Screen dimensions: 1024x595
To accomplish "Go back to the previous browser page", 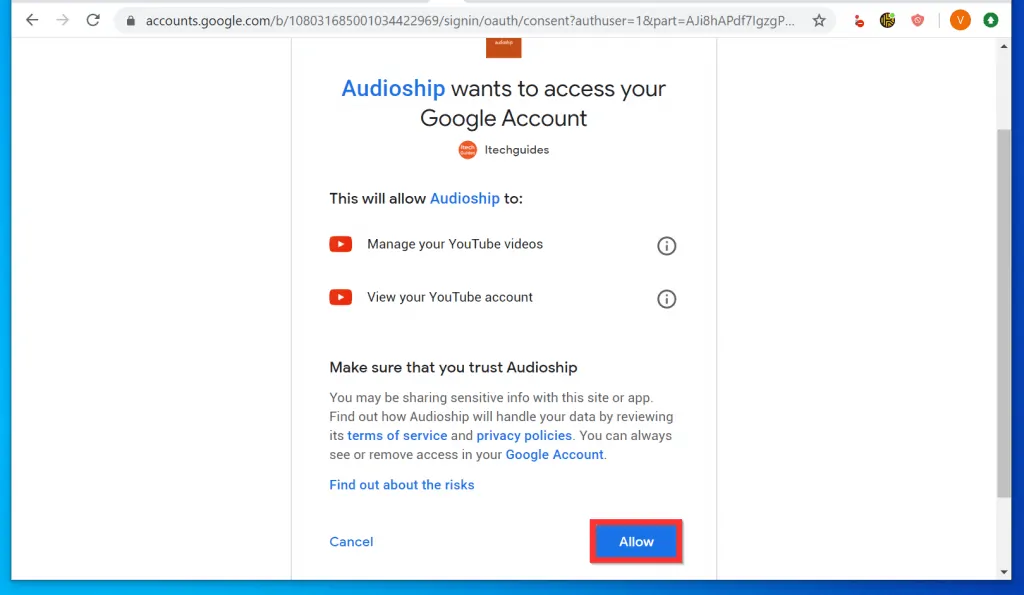I will point(32,20).
